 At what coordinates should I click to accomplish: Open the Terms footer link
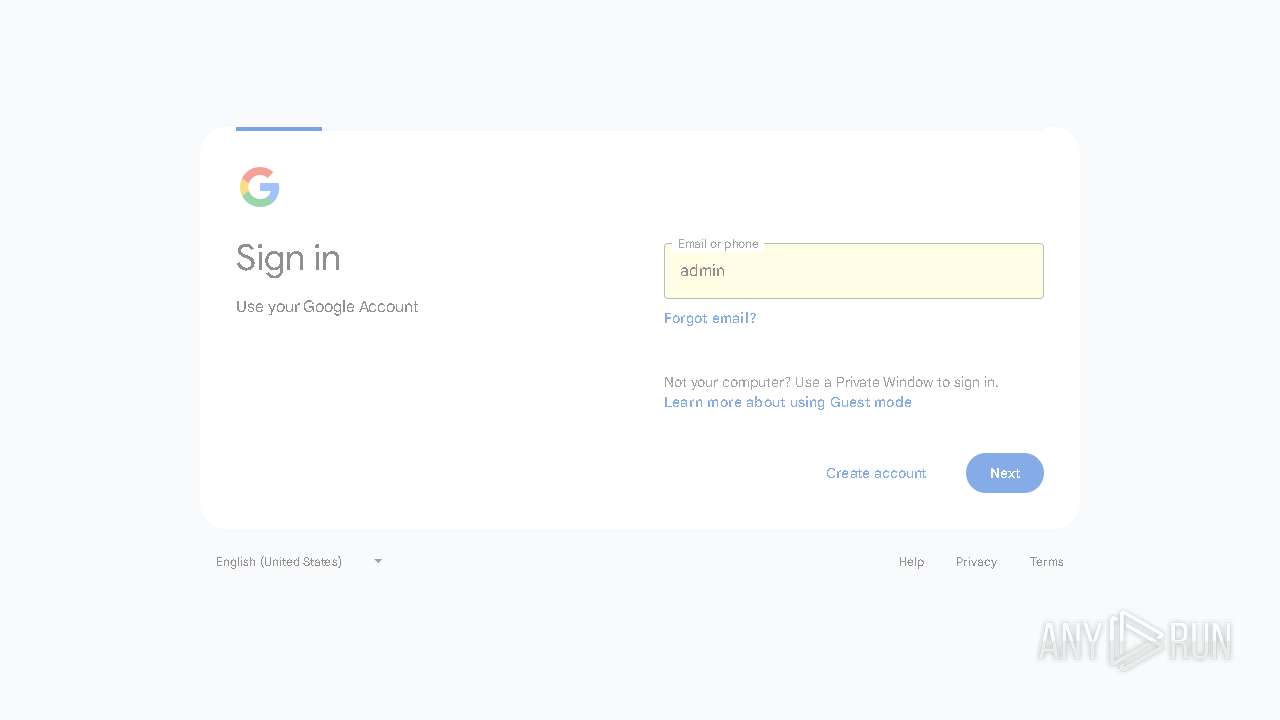[1047, 562]
